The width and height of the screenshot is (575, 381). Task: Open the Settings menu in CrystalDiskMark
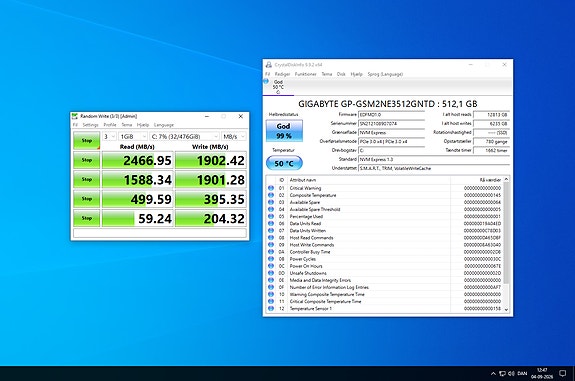90,125
